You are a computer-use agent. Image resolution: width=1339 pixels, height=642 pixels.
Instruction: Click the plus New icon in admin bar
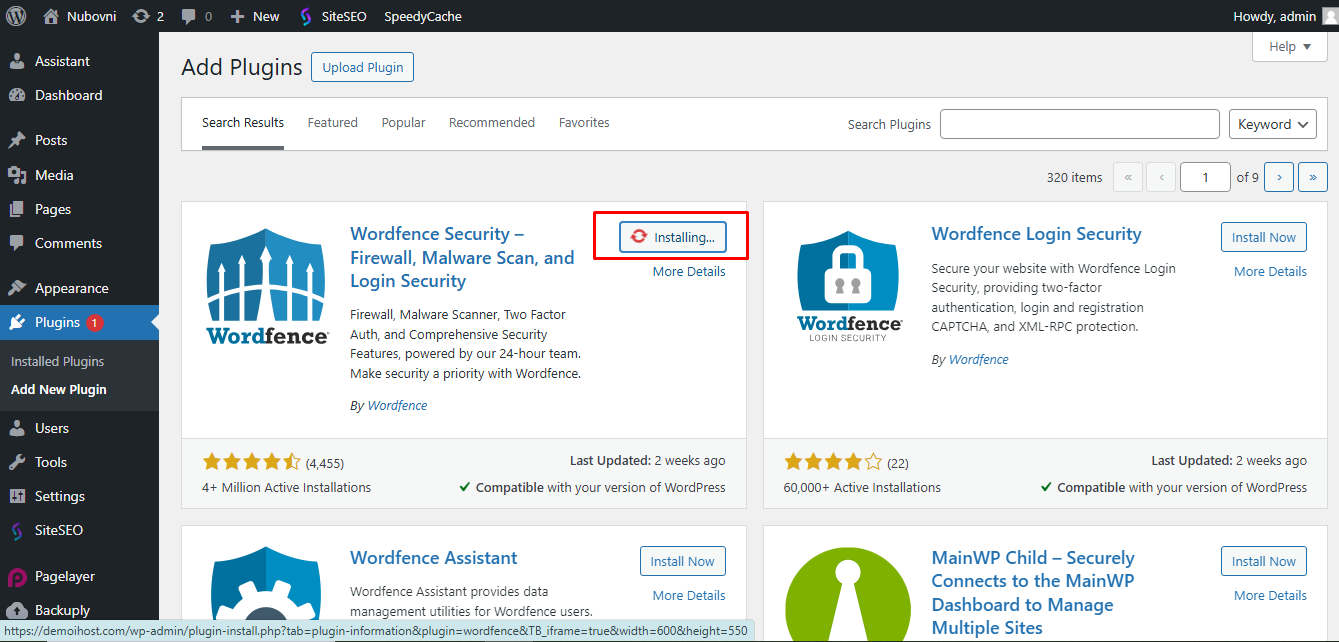point(237,16)
